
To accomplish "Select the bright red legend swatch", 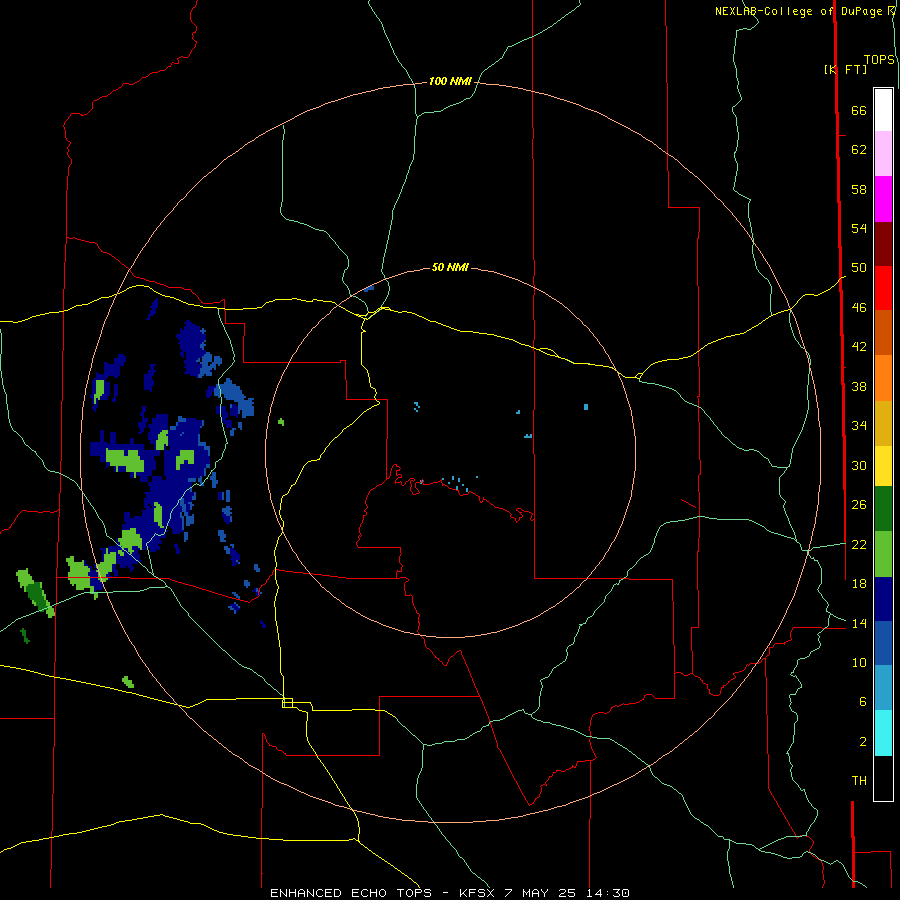I will pyautogui.click(x=883, y=288).
